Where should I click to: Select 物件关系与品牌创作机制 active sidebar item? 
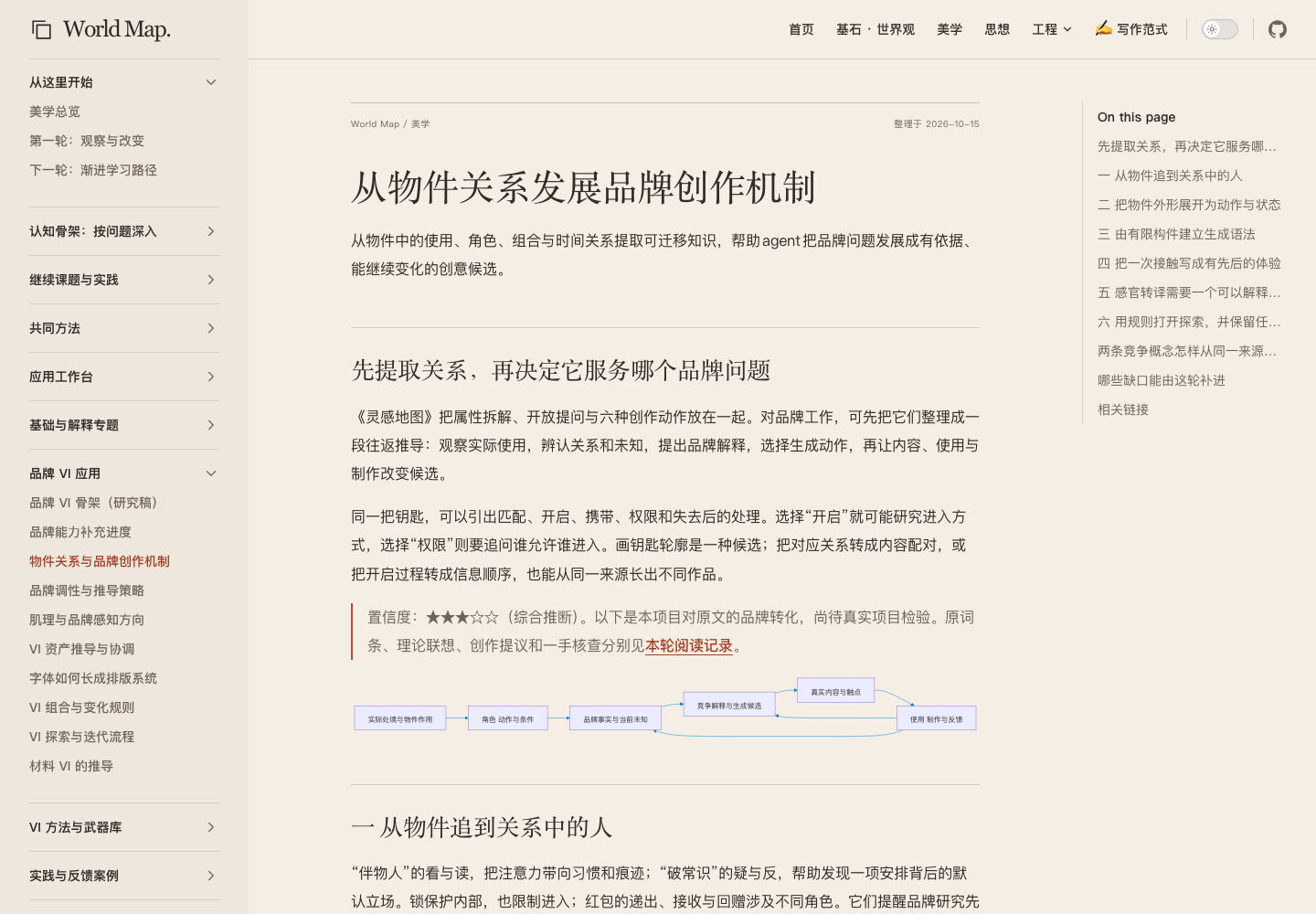pos(100,561)
